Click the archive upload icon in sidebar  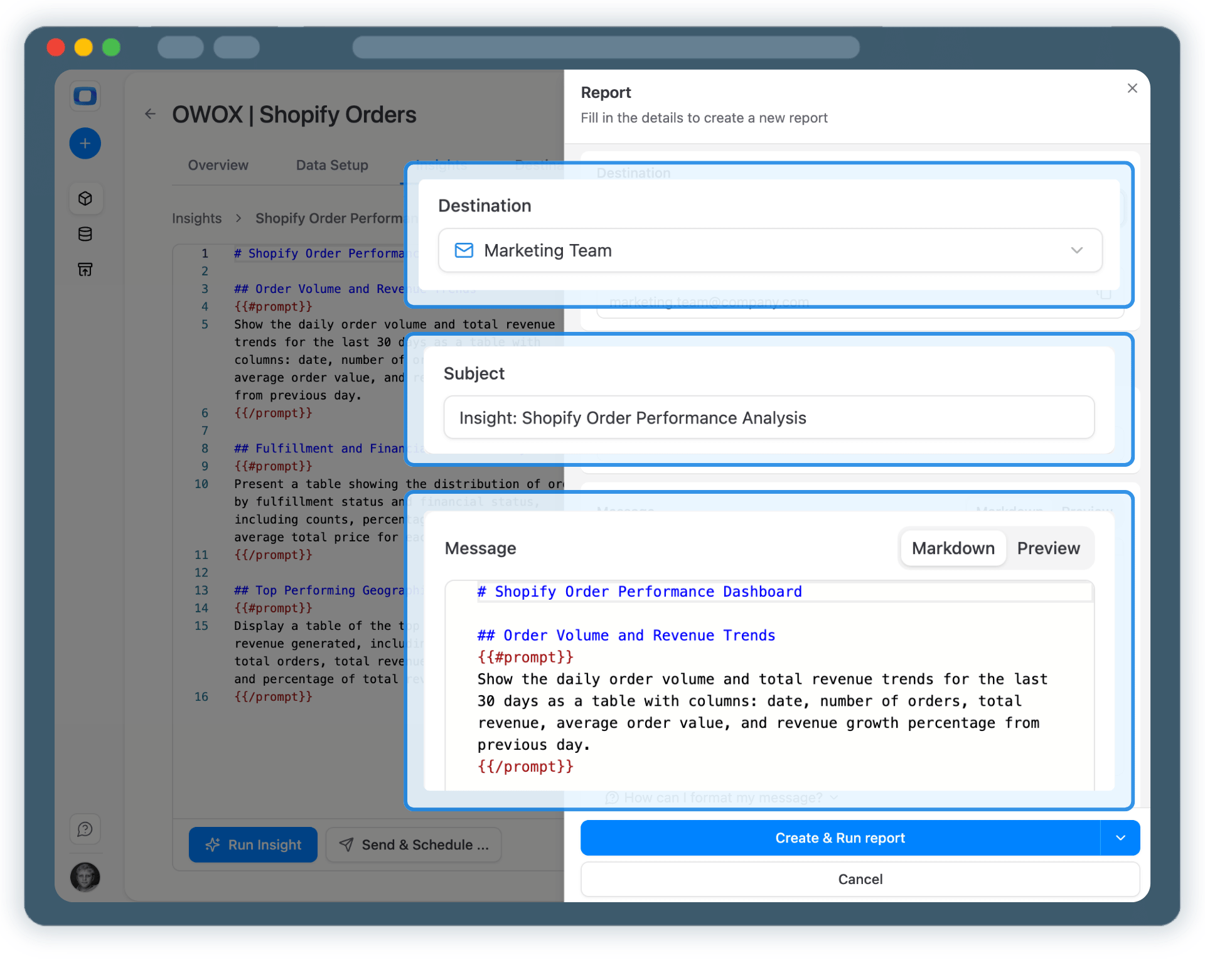pyautogui.click(x=85, y=269)
